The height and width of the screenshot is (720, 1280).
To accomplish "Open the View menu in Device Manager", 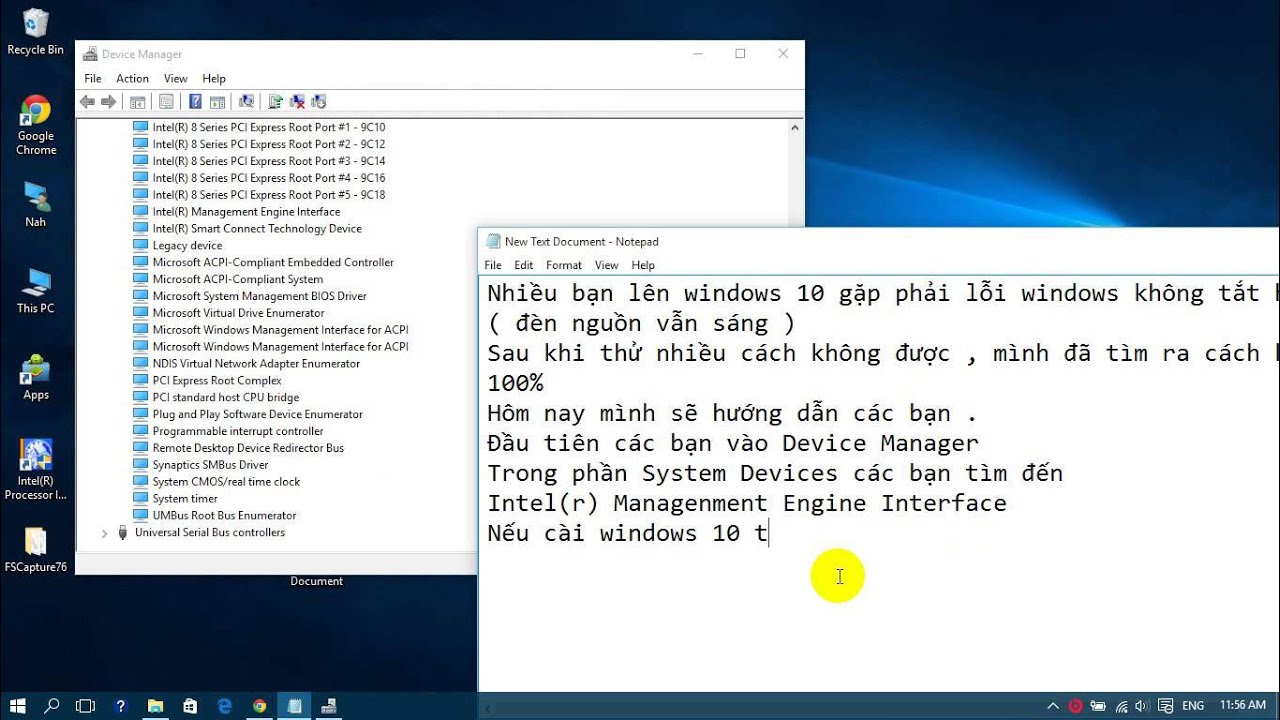I will [176, 78].
